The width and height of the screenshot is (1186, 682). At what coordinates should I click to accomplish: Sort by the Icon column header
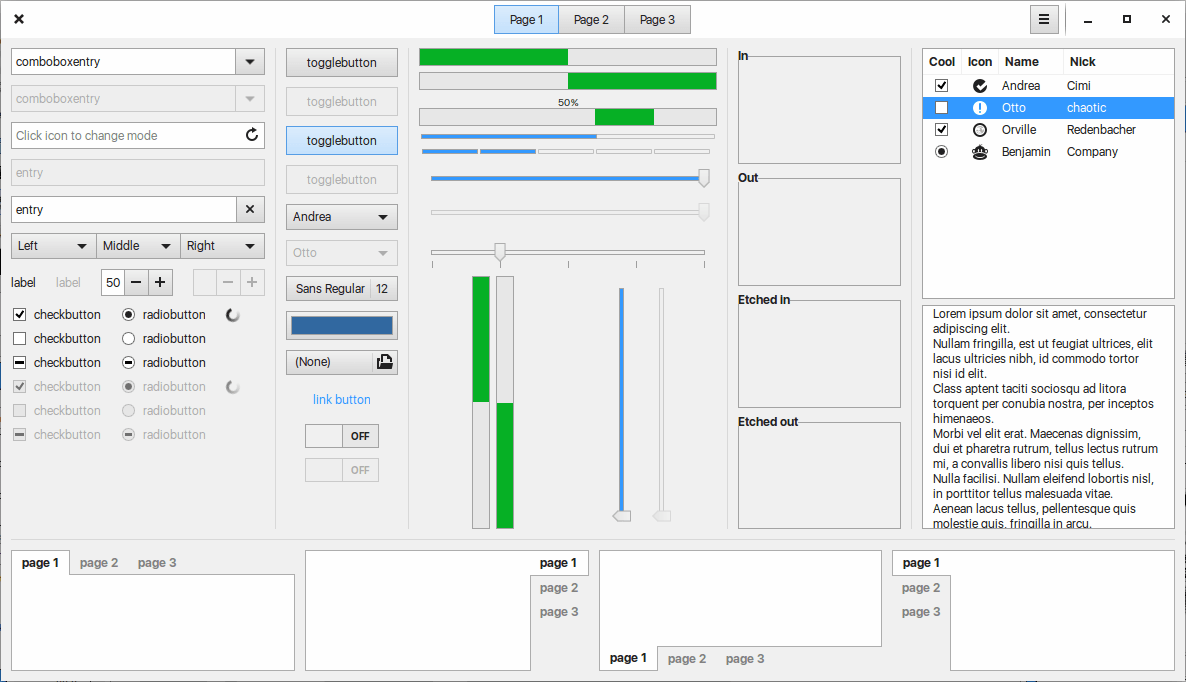980,61
